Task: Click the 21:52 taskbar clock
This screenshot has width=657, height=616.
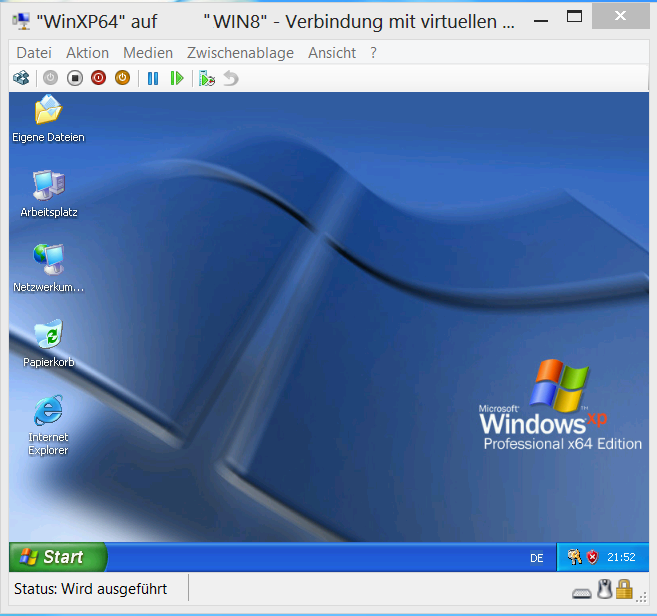Action: coord(621,557)
